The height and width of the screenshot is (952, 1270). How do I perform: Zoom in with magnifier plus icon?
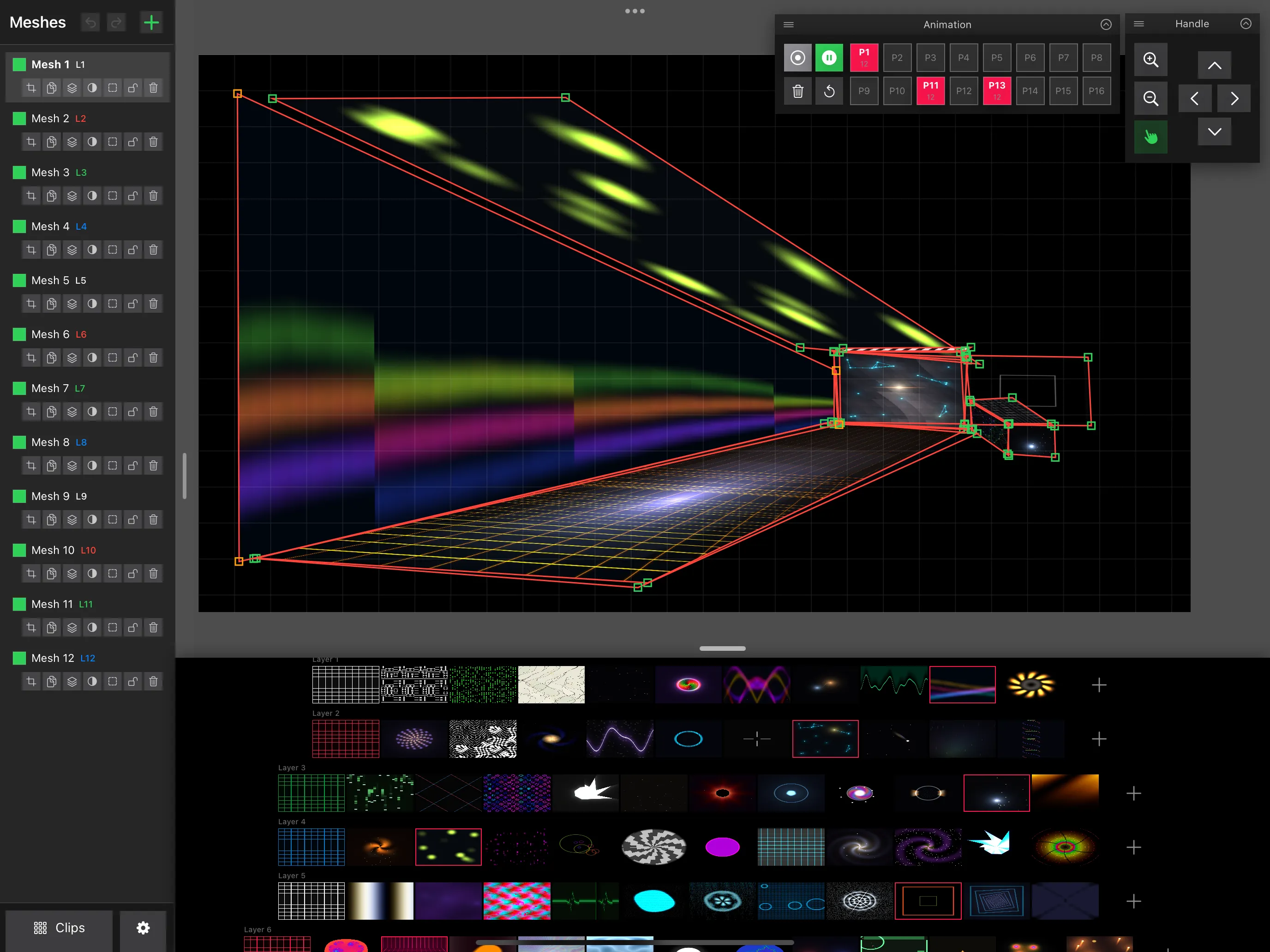[x=1150, y=59]
